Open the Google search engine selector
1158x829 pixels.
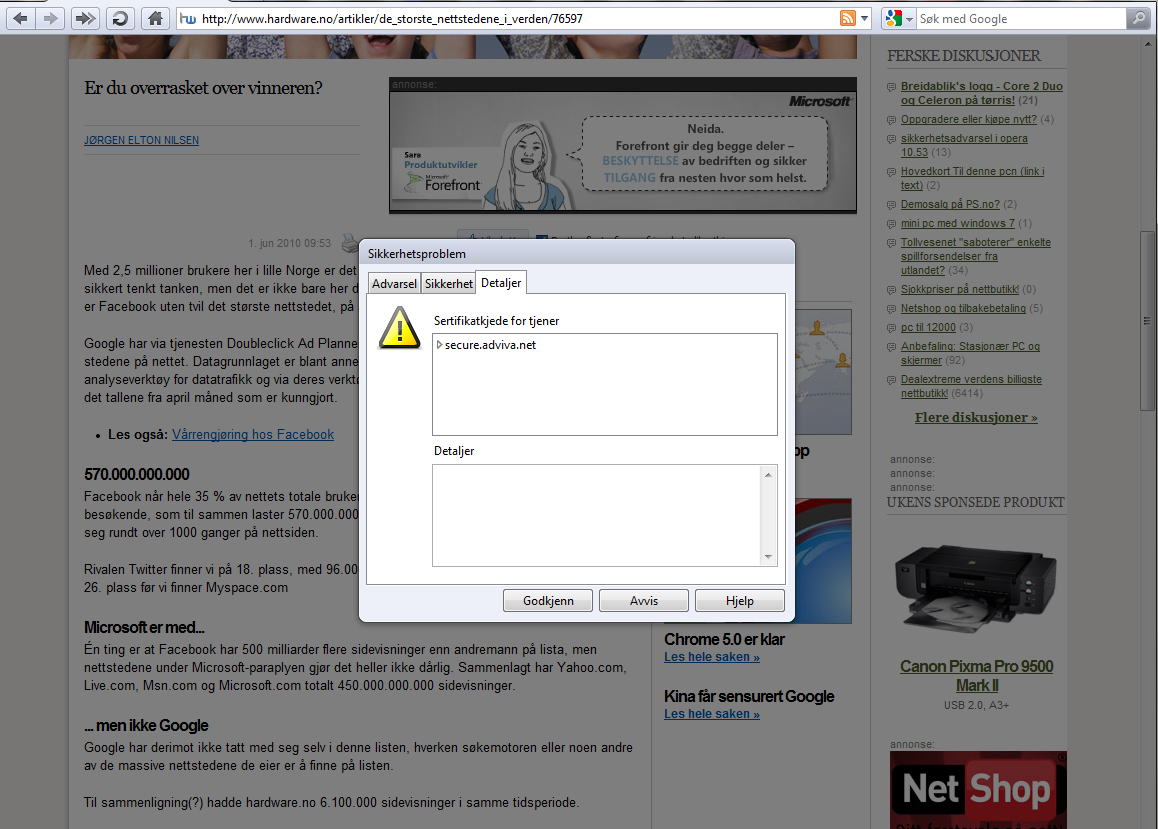coord(899,18)
